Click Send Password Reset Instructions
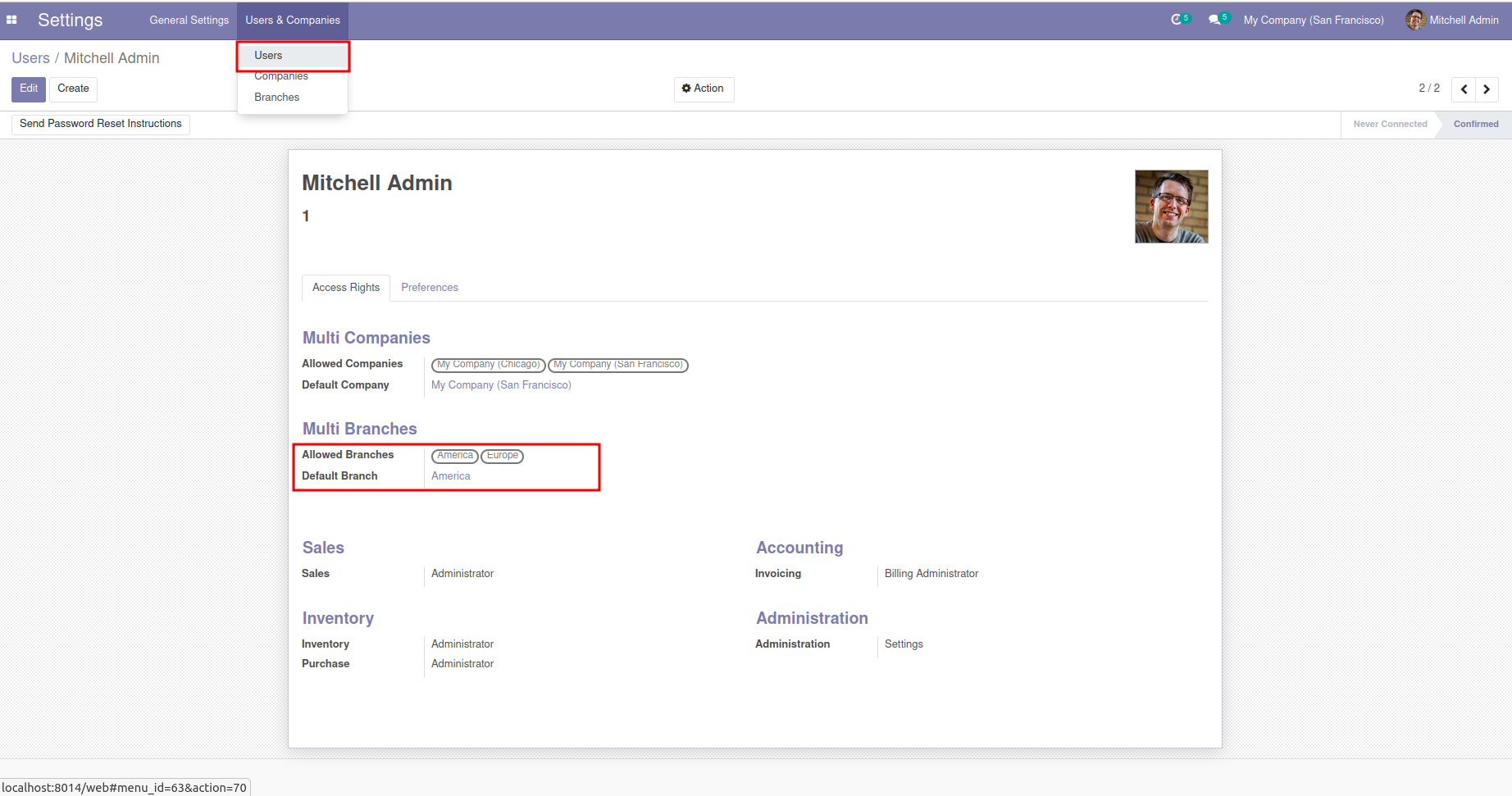This screenshot has width=1512, height=796. 101,124
